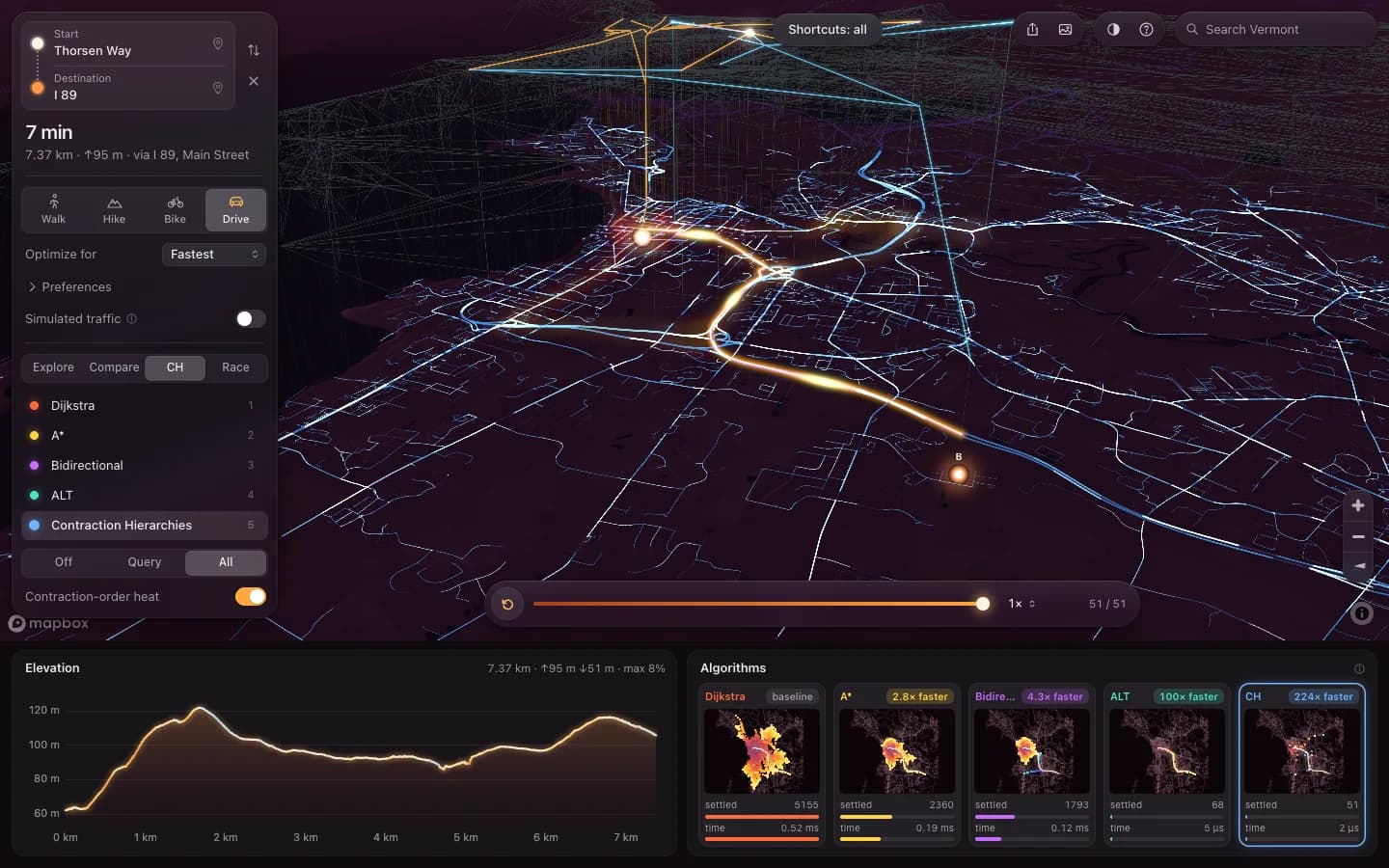Select the Walk travel mode icon

(x=54, y=209)
